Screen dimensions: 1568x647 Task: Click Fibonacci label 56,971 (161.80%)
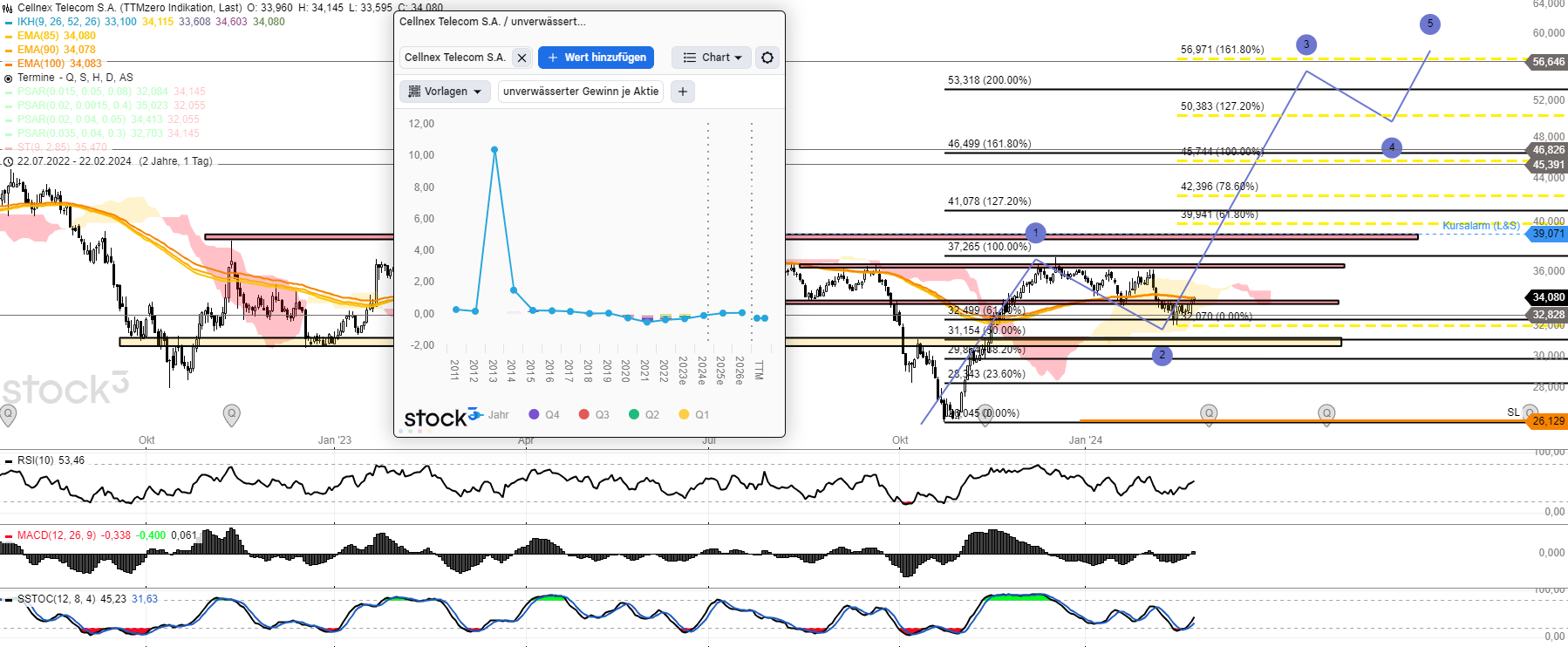click(1222, 50)
